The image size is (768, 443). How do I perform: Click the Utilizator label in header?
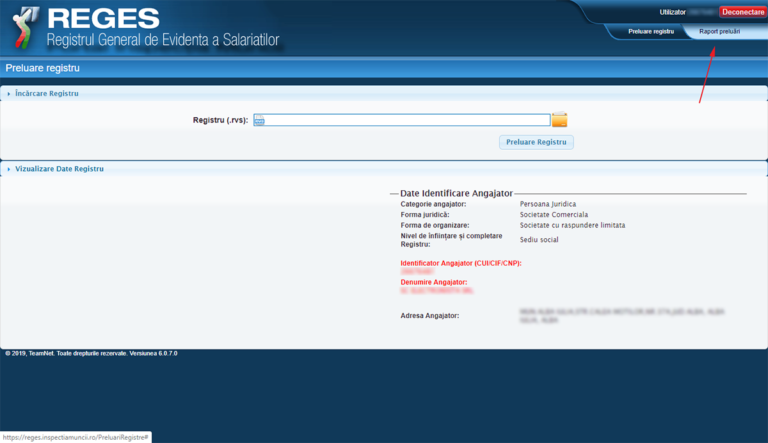pyautogui.click(x=673, y=11)
